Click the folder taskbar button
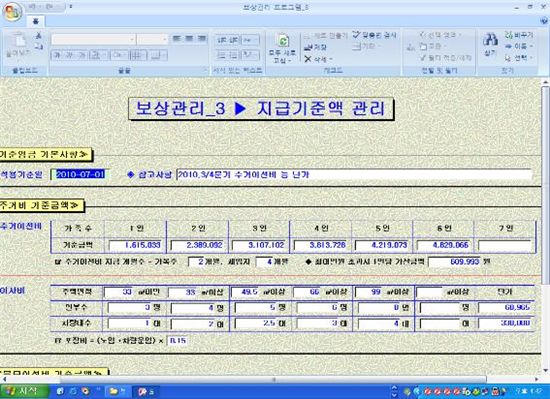This screenshot has width=550, height=399. coord(117,391)
